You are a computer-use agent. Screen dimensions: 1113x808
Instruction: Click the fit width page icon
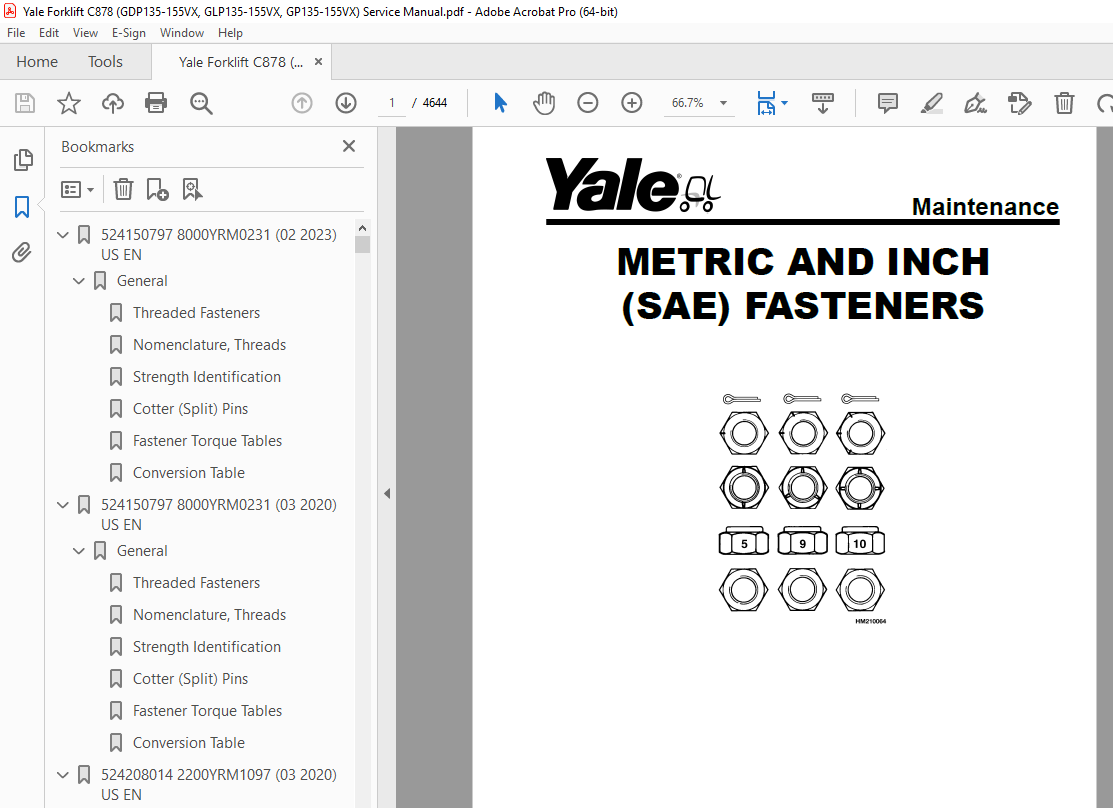(767, 103)
